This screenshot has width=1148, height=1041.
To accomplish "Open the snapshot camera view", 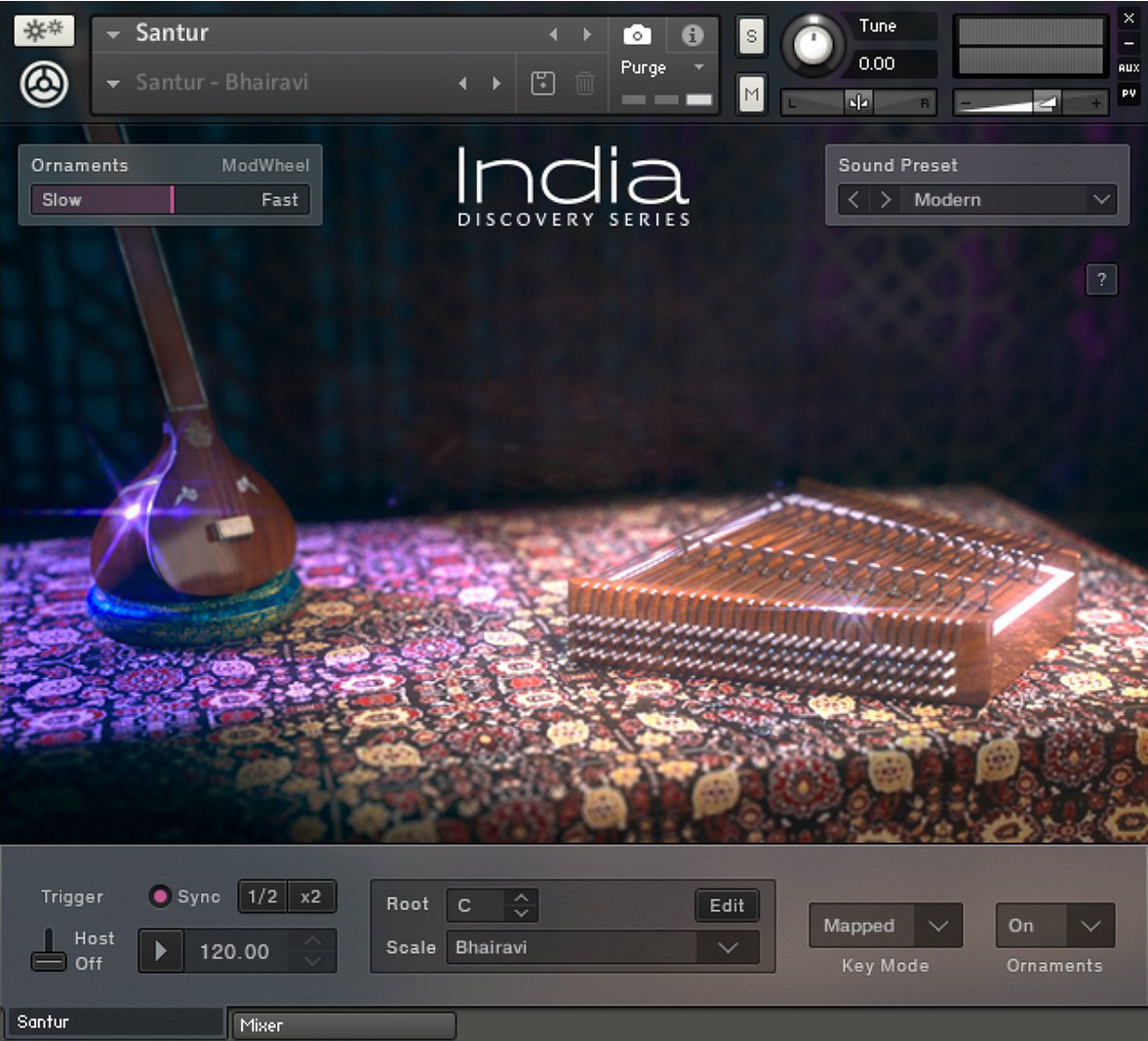I will coord(638,33).
